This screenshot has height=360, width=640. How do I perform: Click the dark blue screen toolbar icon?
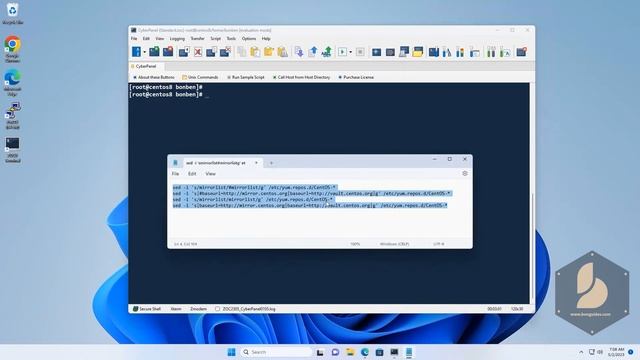click(x=376, y=52)
